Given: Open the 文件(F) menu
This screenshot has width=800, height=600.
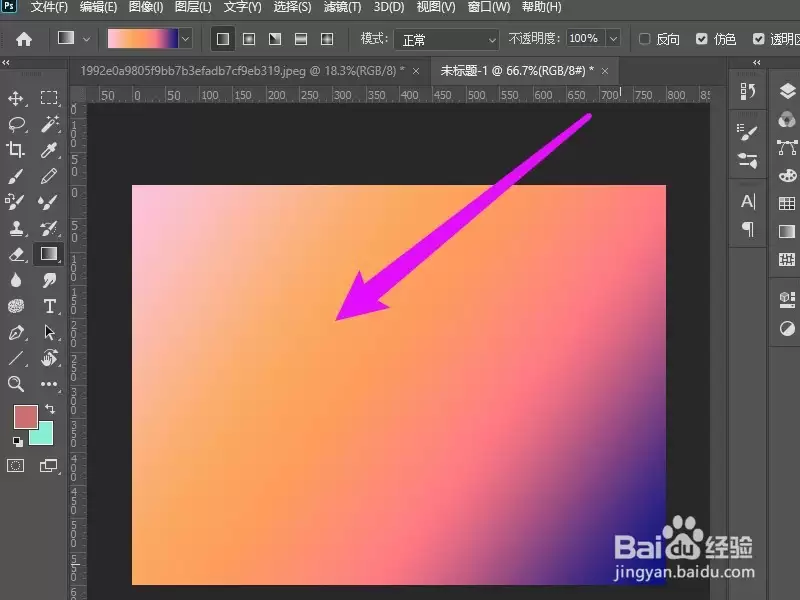Looking at the screenshot, I should coord(49,7).
